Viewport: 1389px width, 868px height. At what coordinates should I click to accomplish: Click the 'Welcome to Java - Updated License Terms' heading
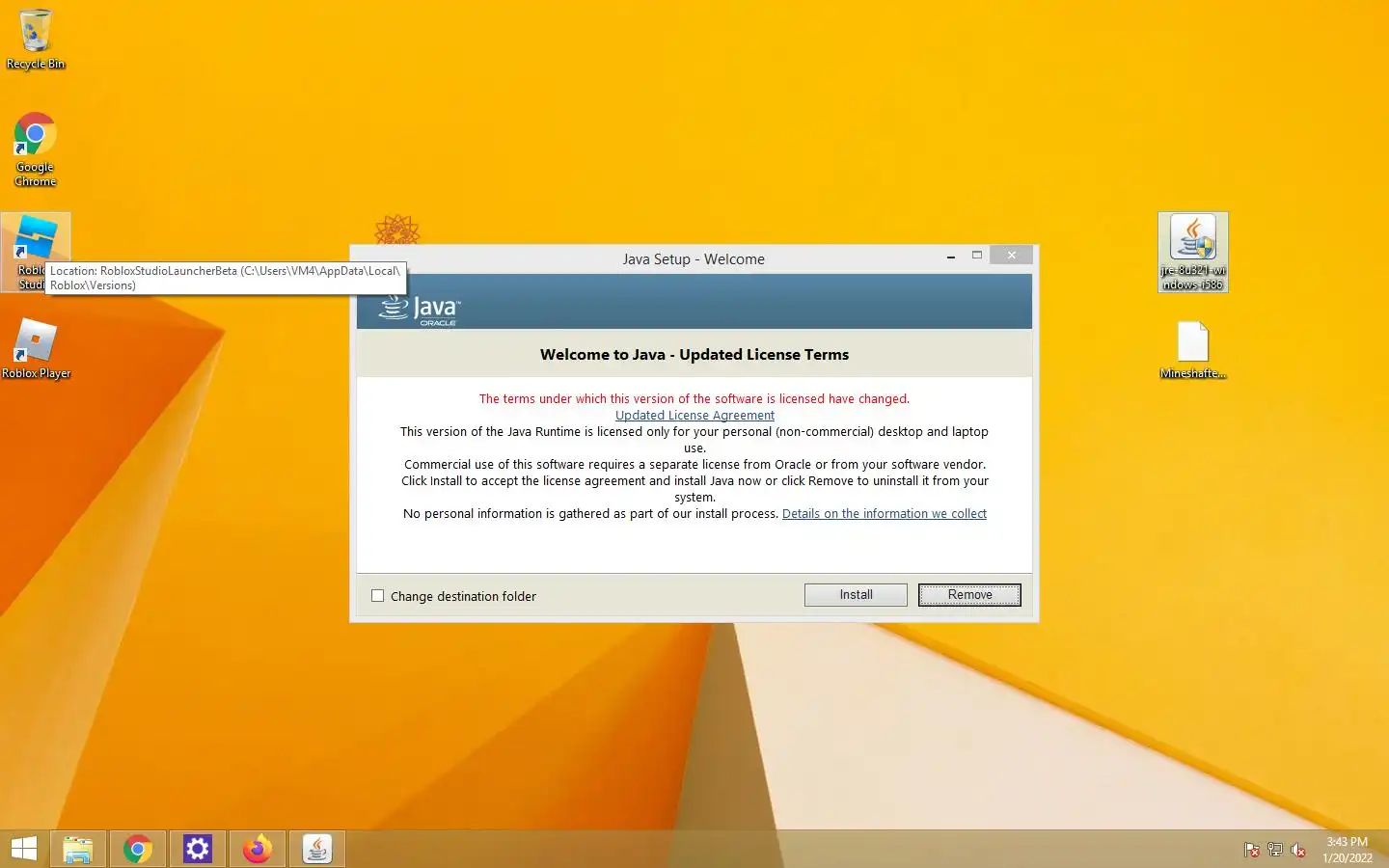click(694, 355)
